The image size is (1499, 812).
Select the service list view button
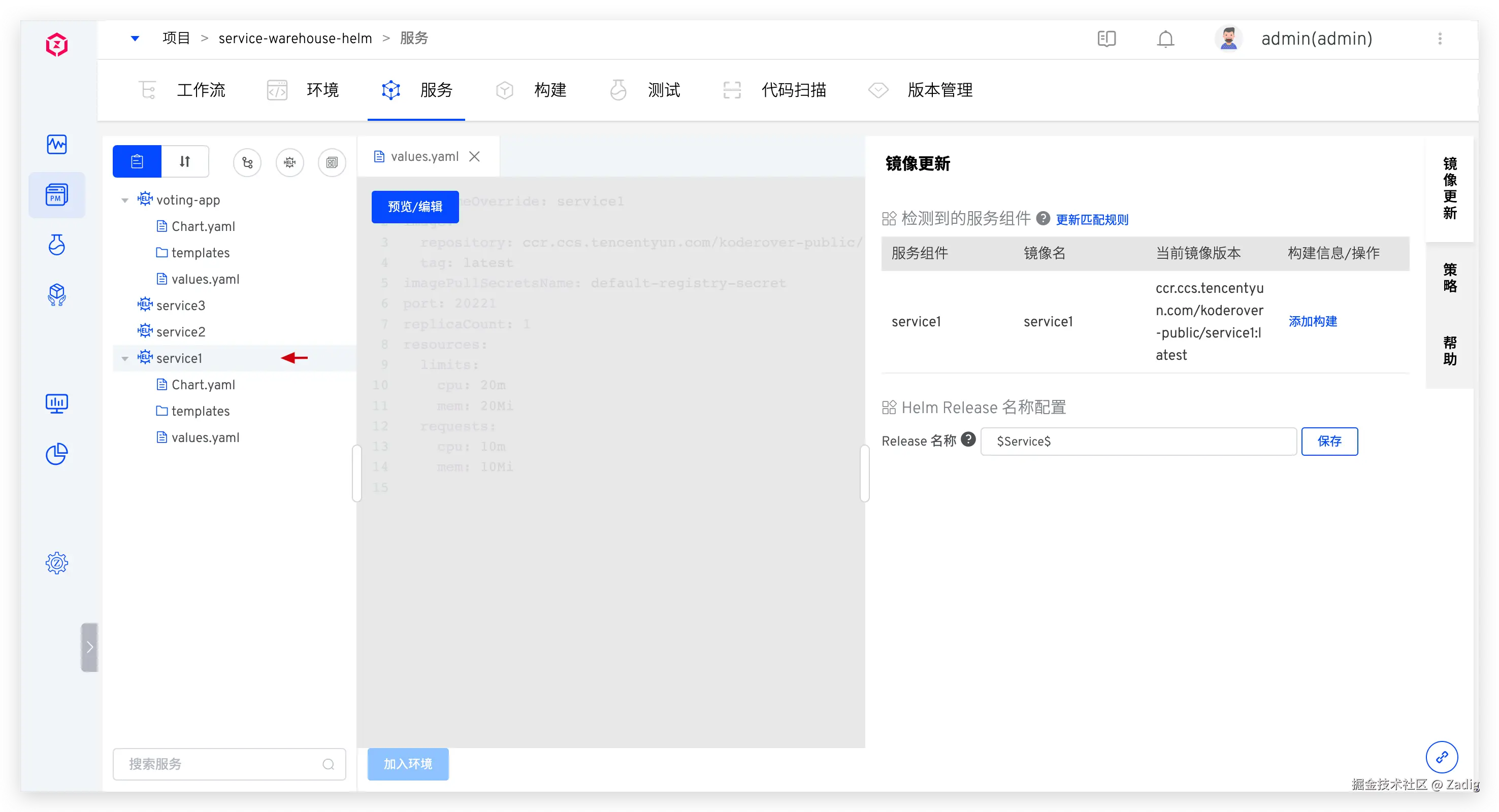click(137, 161)
